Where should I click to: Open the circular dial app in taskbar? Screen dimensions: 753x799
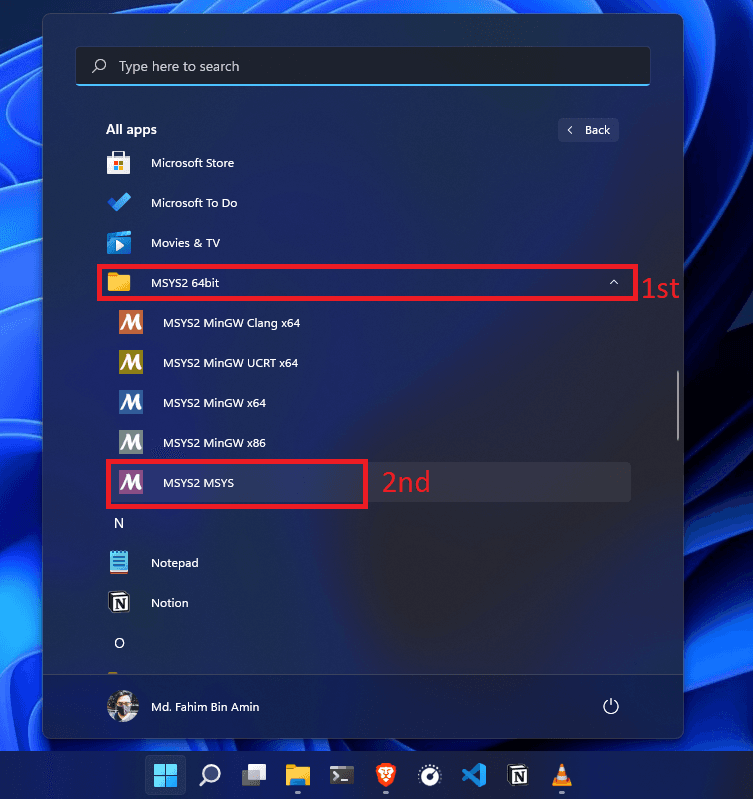pos(429,775)
